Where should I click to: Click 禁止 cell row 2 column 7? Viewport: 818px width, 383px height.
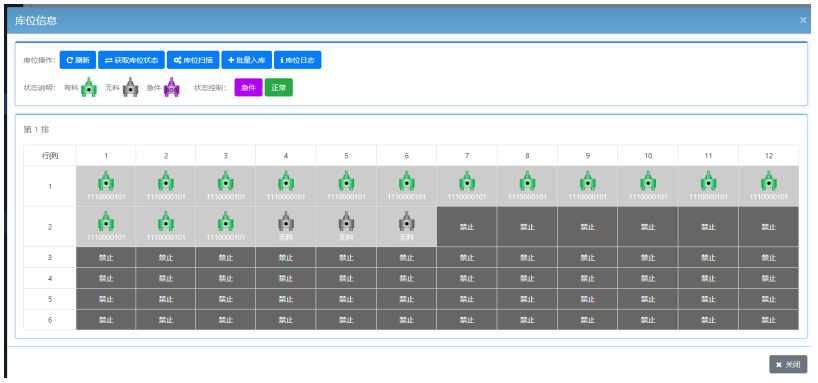click(467, 226)
